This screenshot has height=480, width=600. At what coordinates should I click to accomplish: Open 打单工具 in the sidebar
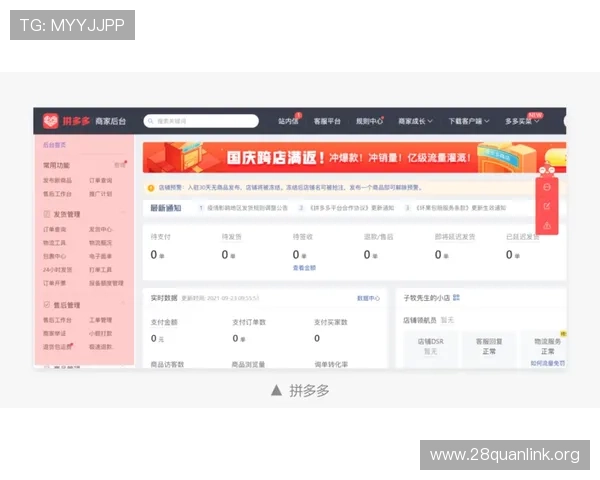(100, 269)
